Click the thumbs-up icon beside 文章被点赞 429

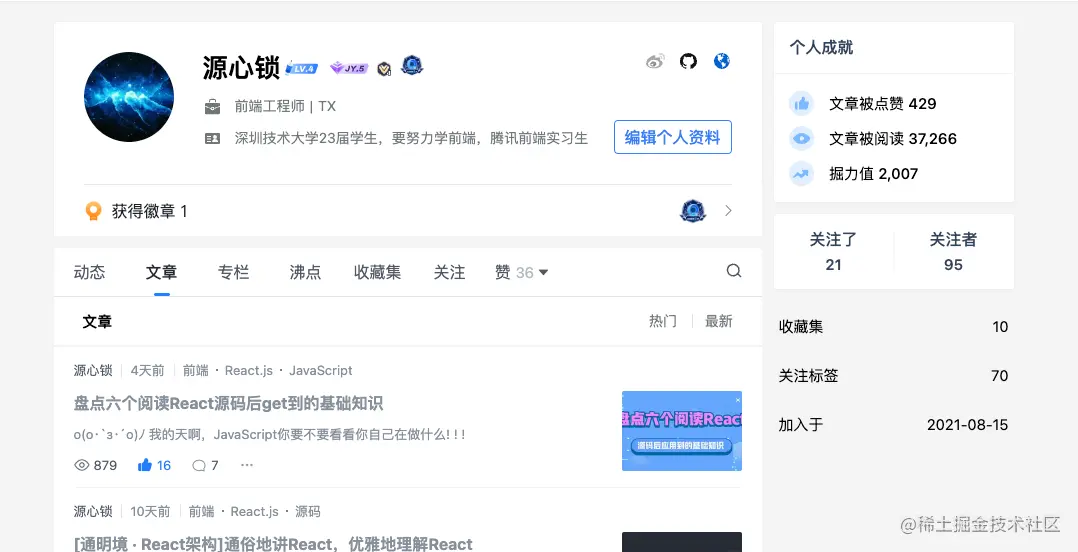[801, 104]
